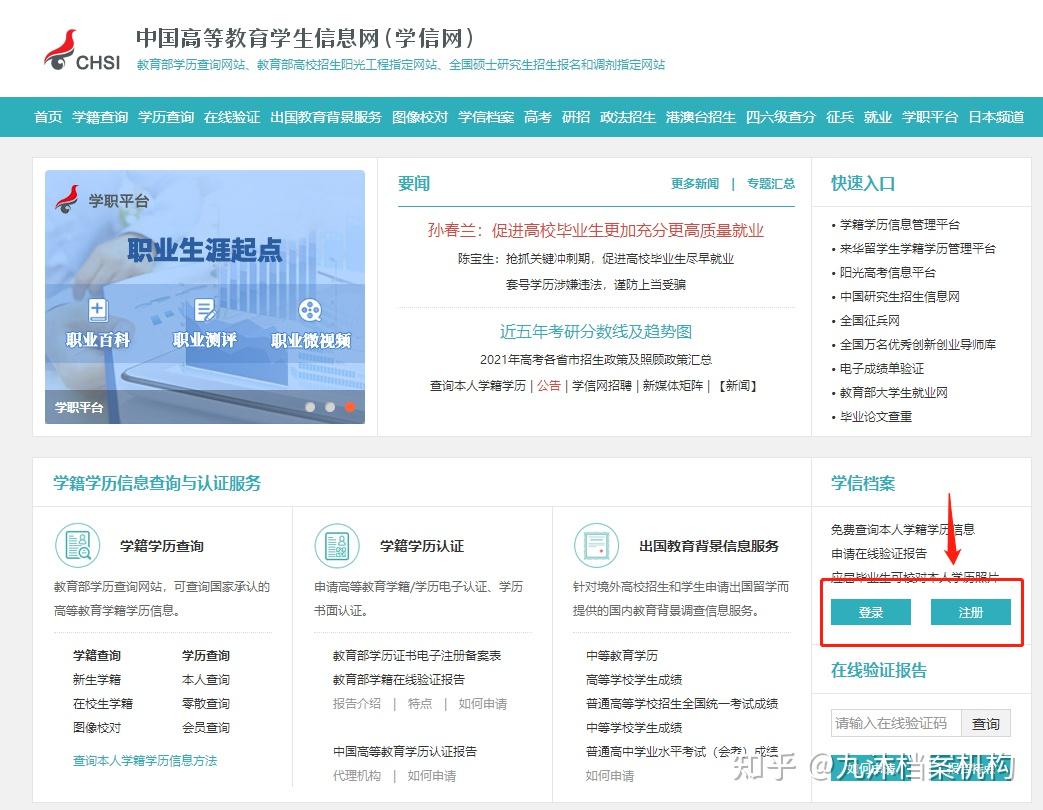Image resolution: width=1043 pixels, height=810 pixels.
Task: Open 教育部大学生就业网 quick link
Action: coord(893,392)
